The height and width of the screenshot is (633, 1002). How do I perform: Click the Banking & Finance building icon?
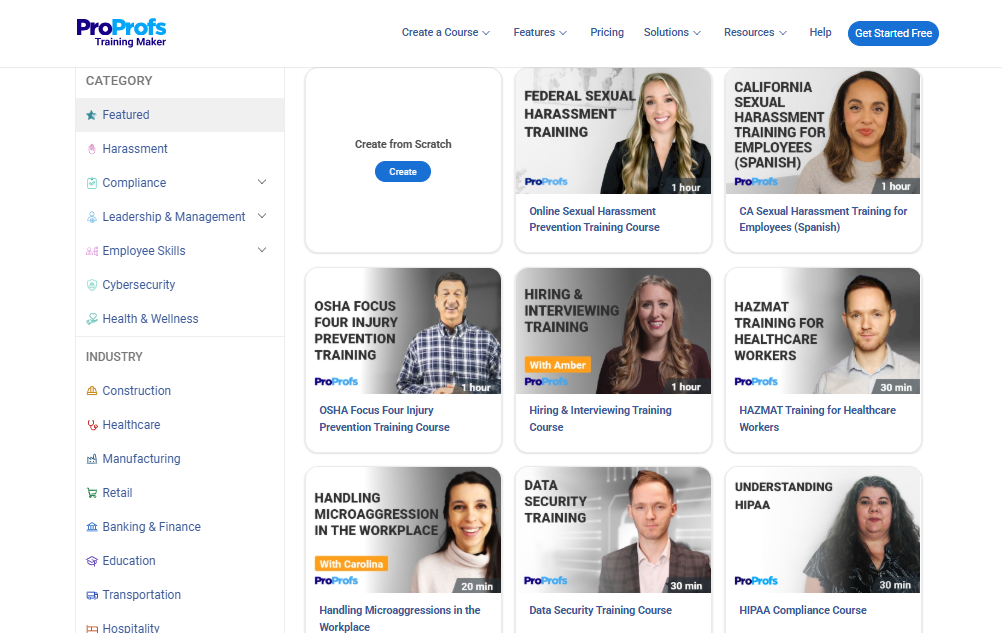(x=91, y=527)
